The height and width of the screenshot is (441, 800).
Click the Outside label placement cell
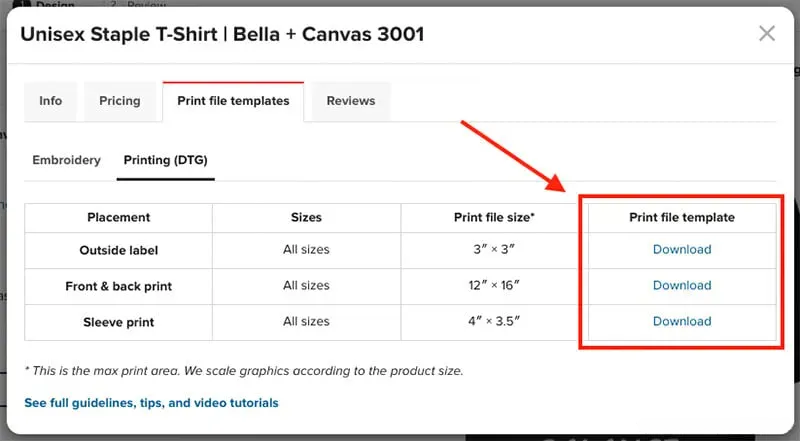coord(119,250)
